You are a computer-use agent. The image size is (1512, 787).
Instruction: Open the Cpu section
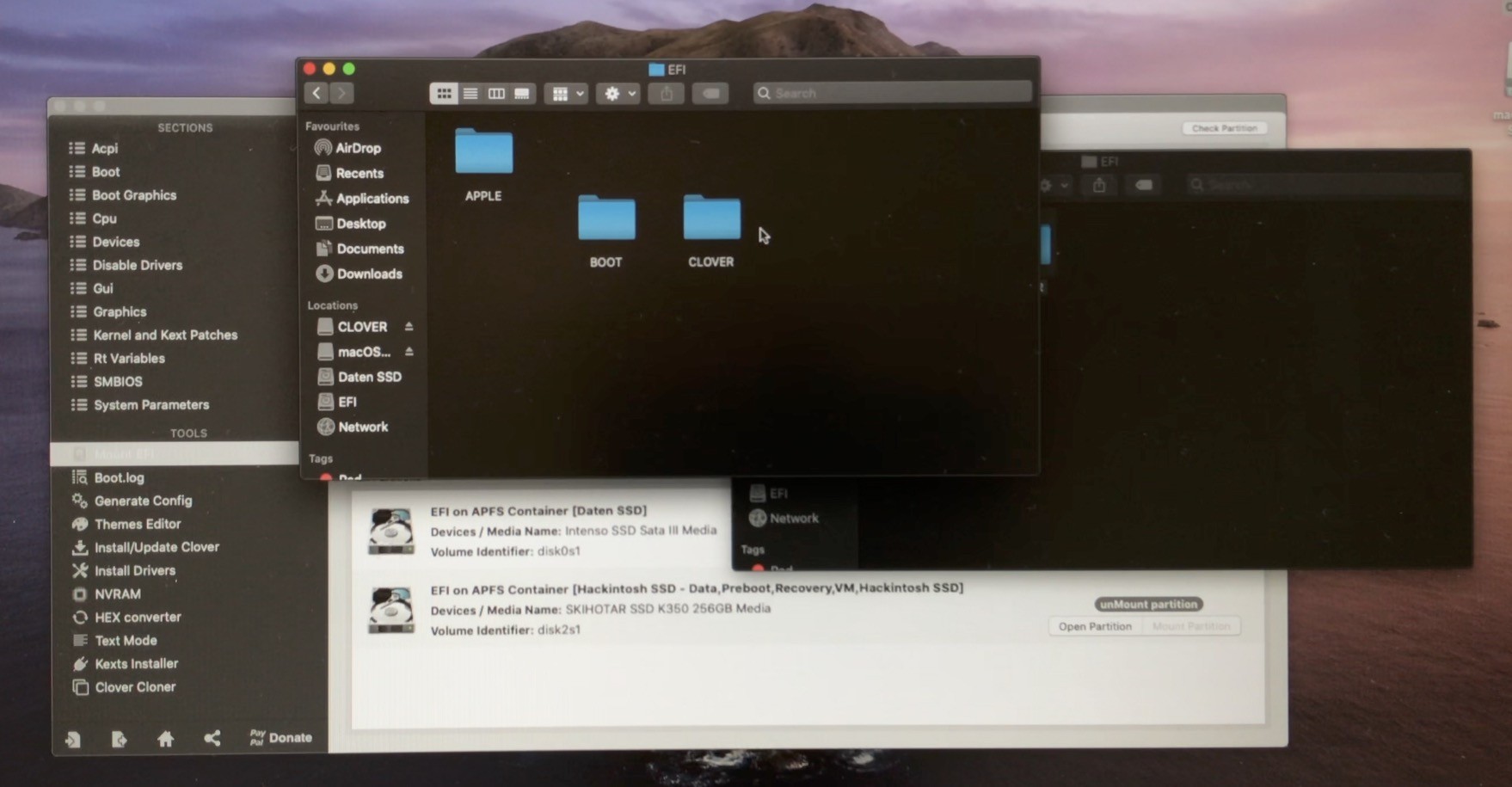point(93,218)
